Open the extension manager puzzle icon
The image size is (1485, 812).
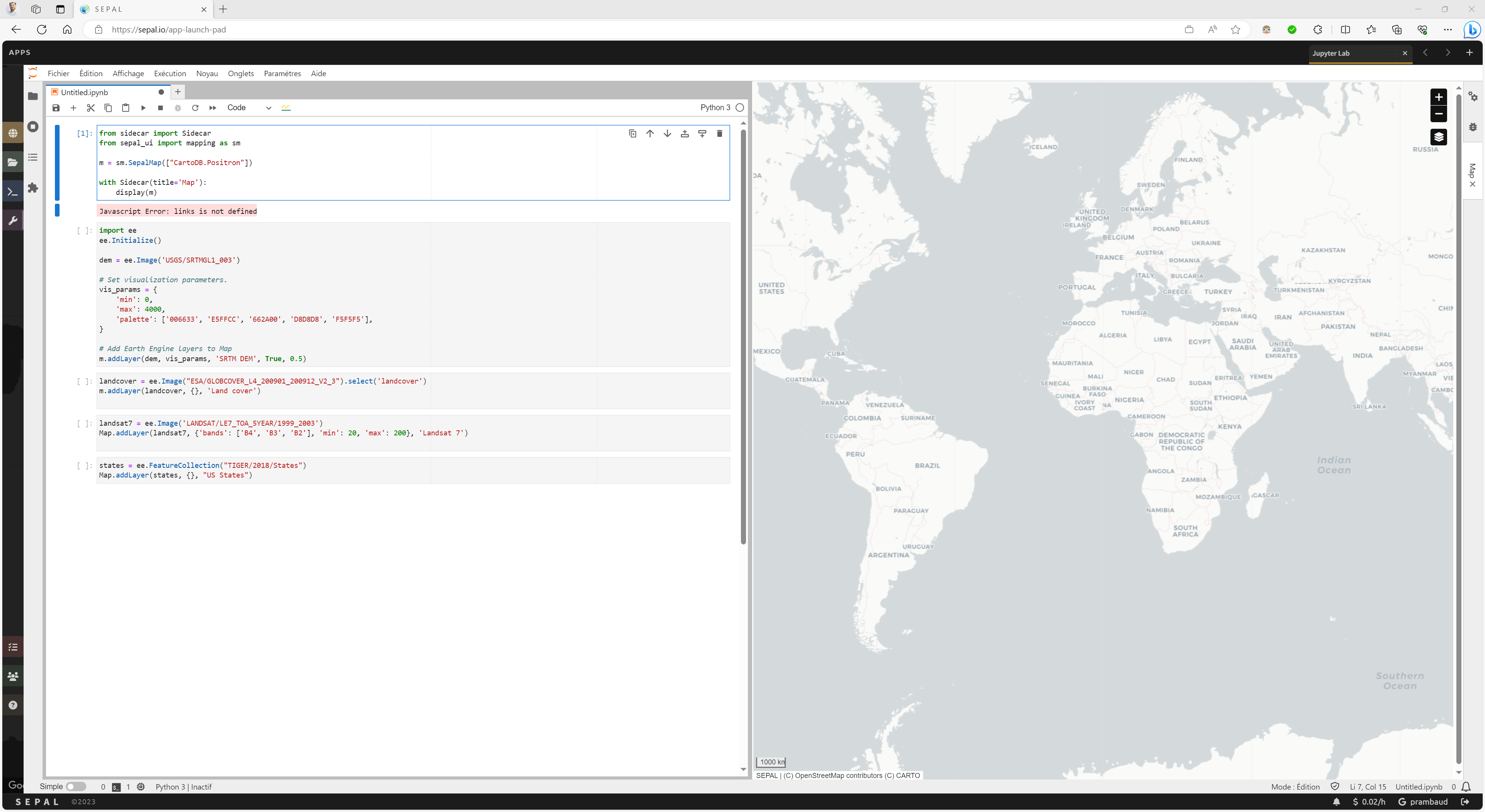coord(33,188)
